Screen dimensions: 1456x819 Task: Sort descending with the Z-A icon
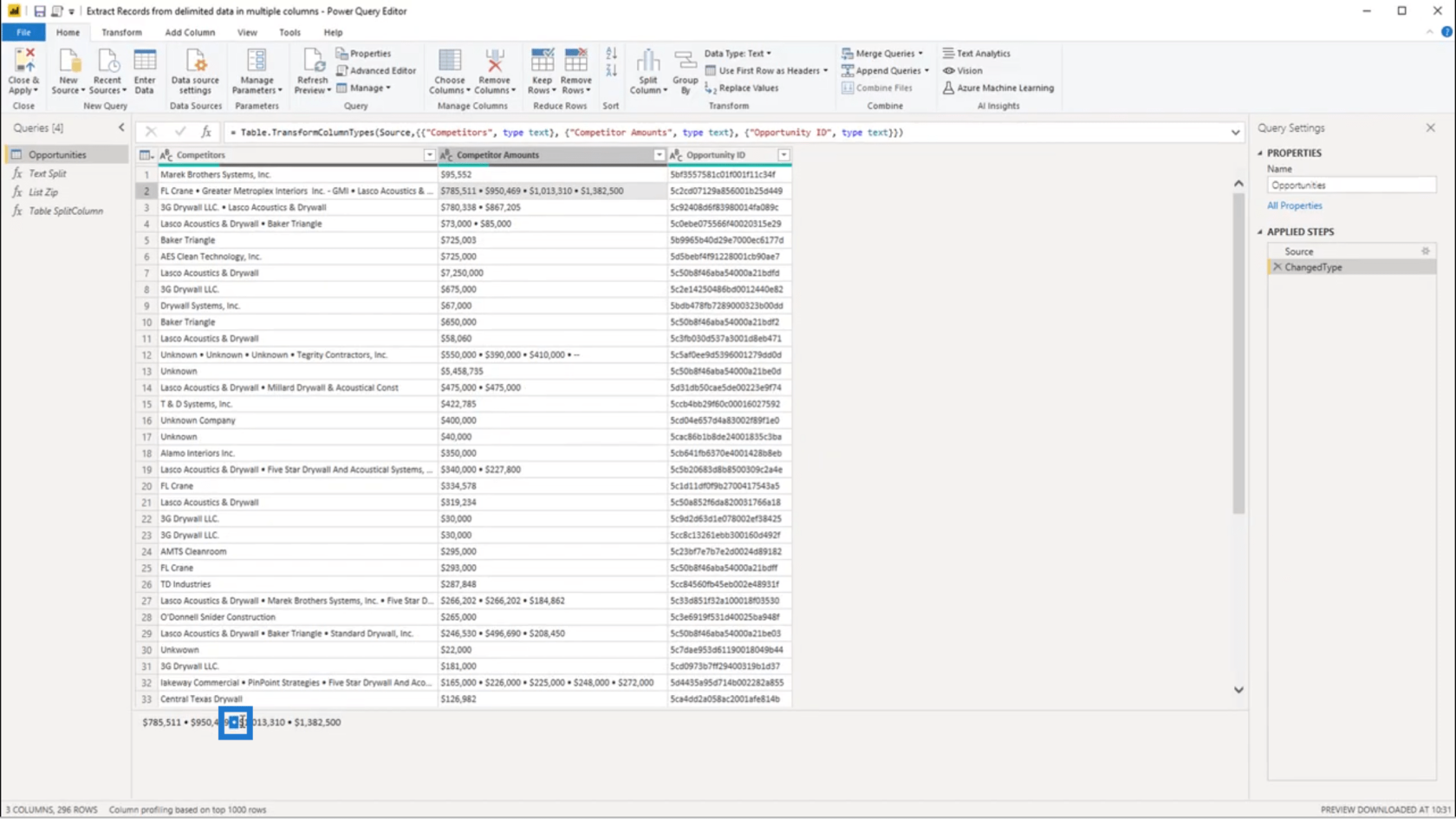coord(611,71)
